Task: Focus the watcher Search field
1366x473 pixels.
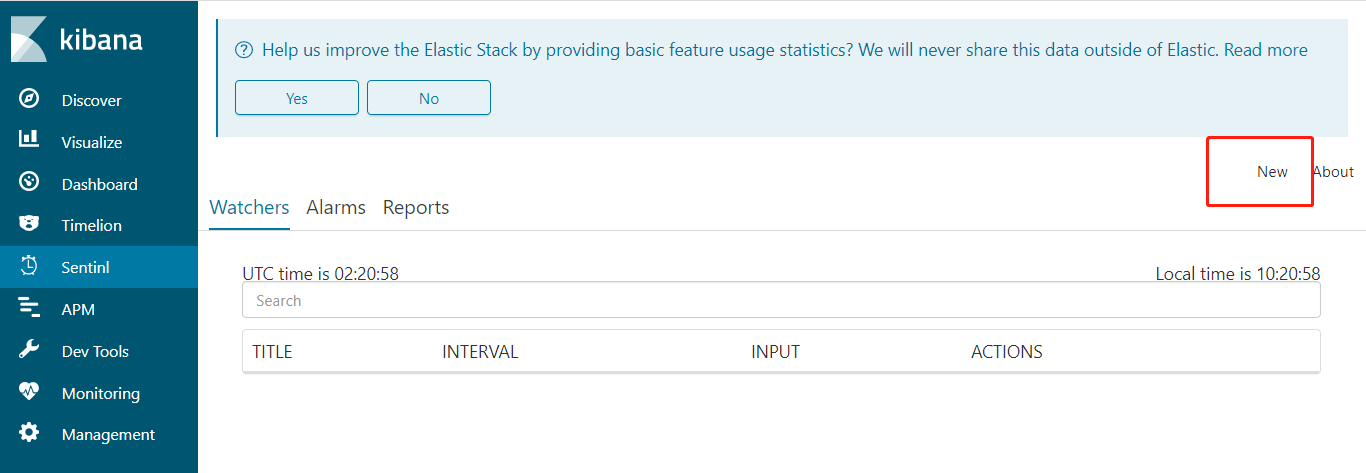Action: [x=780, y=300]
